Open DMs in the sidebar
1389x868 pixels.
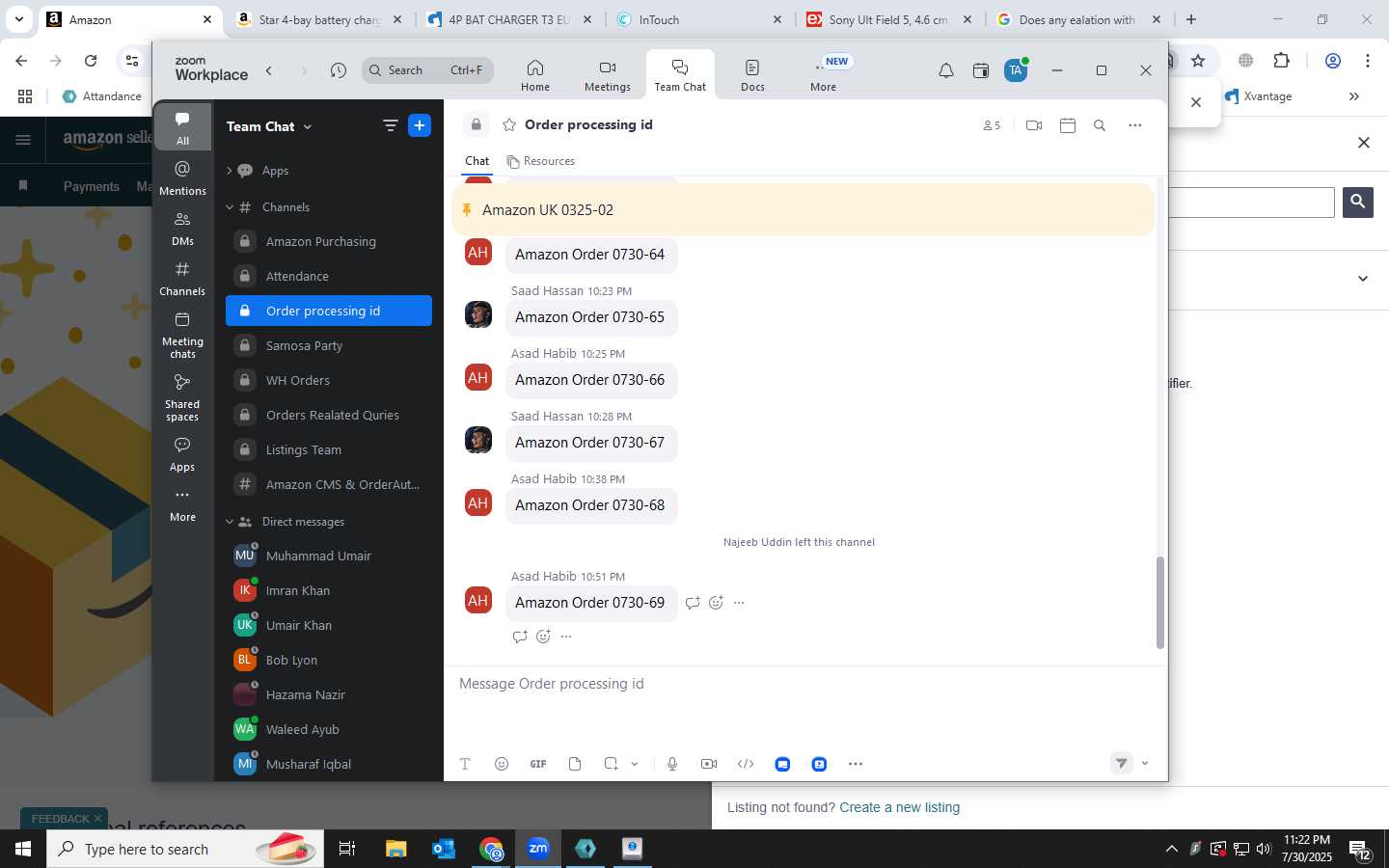click(x=182, y=229)
